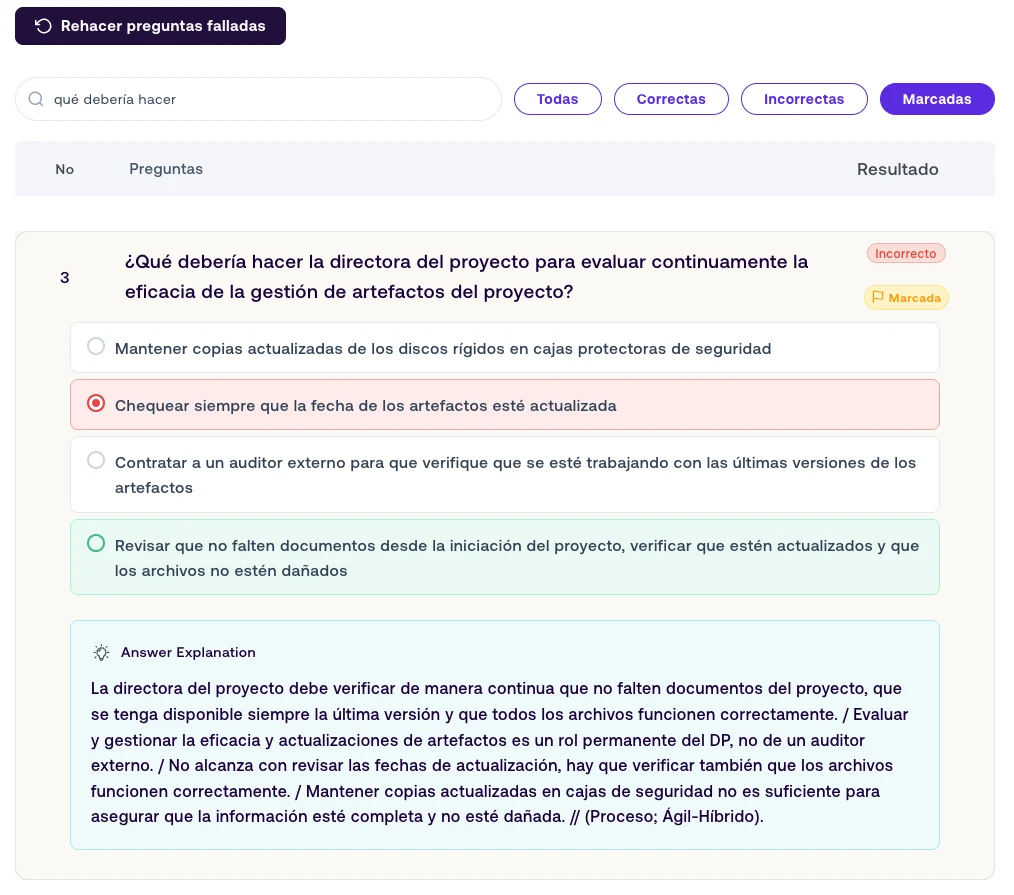Select the Marcadas filter tab

pyautogui.click(x=937, y=99)
